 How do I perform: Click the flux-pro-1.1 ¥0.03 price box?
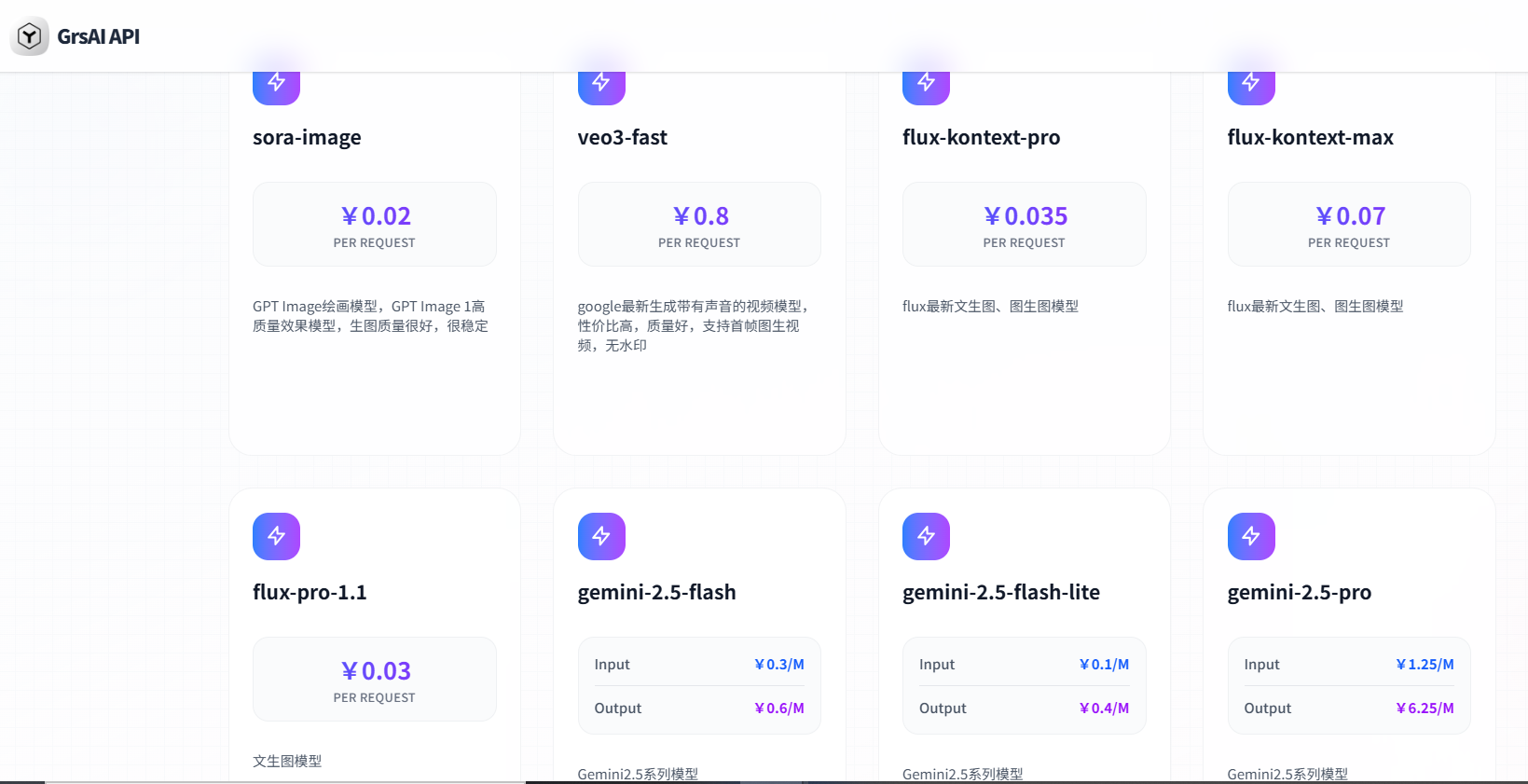click(374, 680)
